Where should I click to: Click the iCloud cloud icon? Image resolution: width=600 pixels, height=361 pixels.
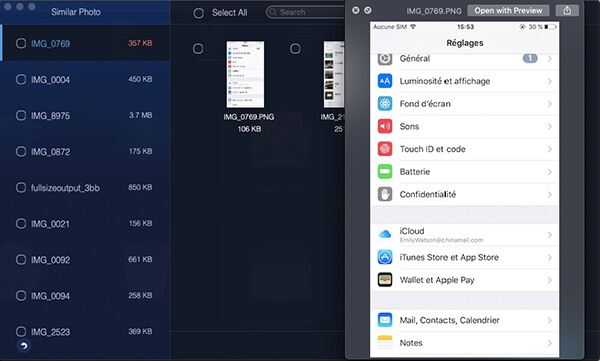coord(385,234)
